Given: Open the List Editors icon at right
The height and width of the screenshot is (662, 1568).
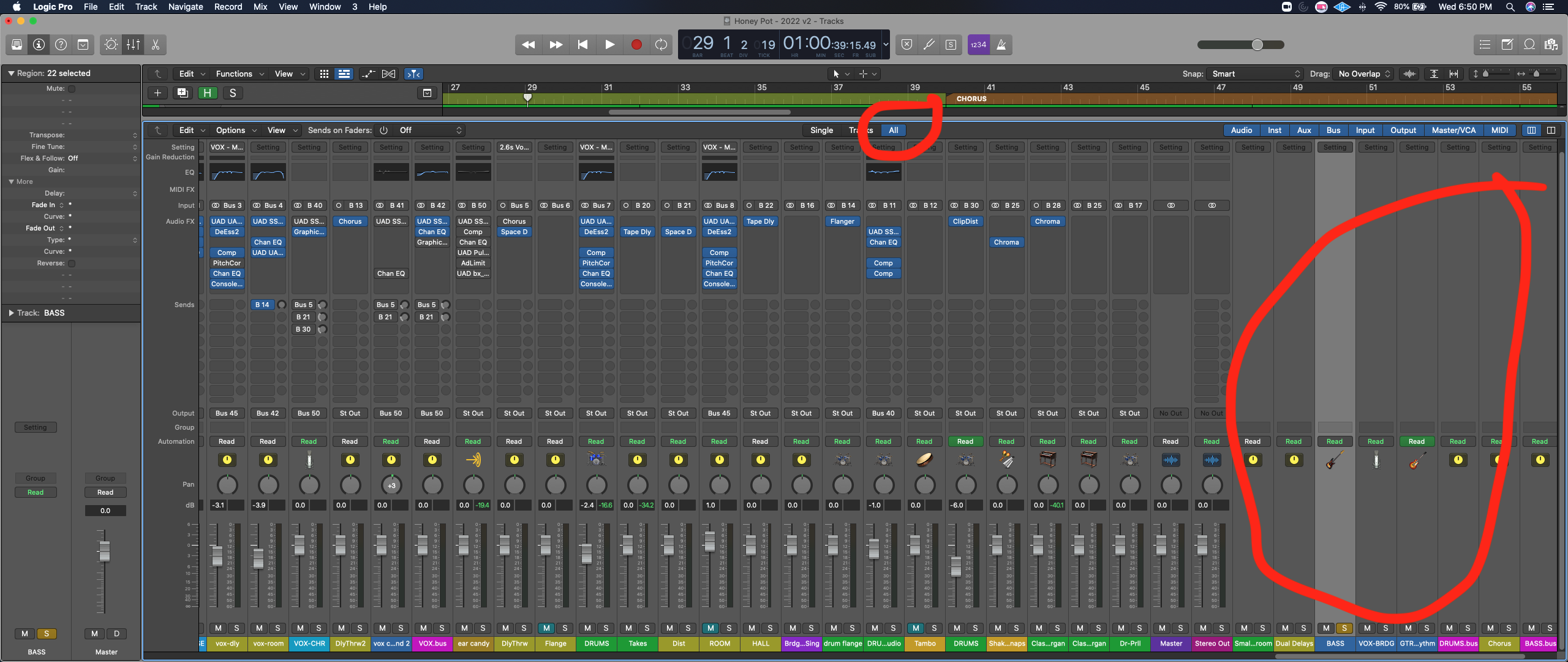Looking at the screenshot, I should coord(1485,45).
